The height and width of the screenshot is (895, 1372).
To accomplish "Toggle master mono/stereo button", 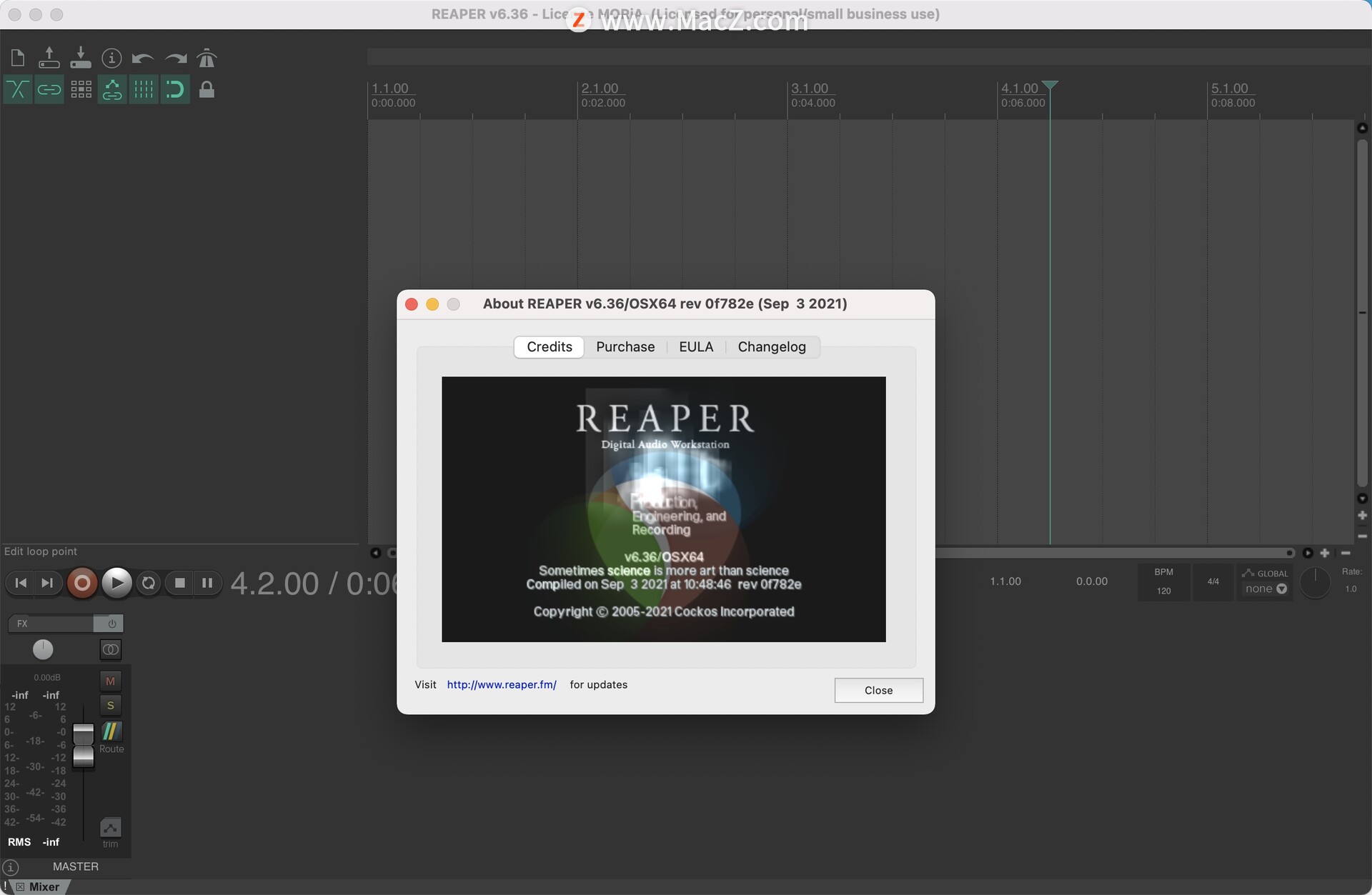I will click(x=111, y=649).
